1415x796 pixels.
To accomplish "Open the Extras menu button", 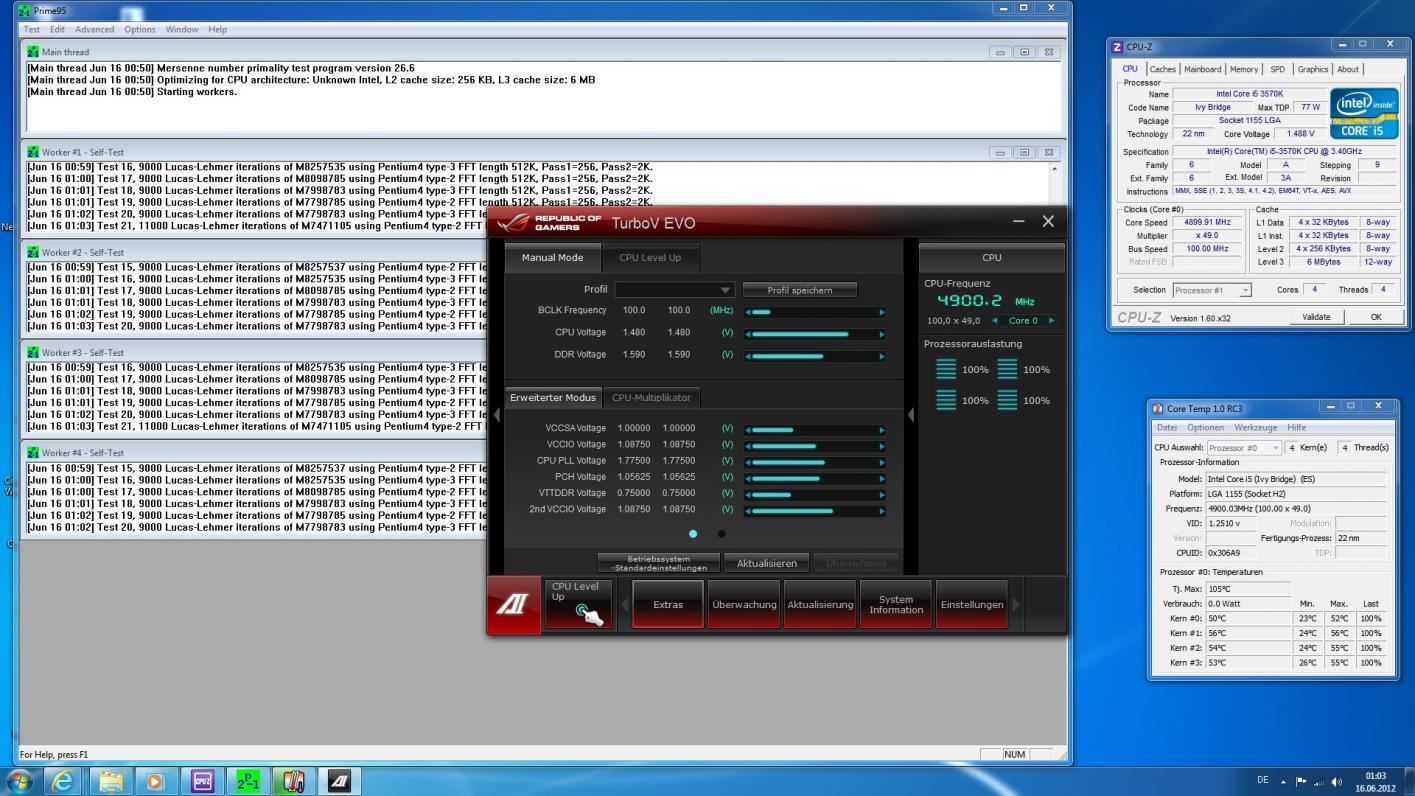I will click(x=668, y=604).
